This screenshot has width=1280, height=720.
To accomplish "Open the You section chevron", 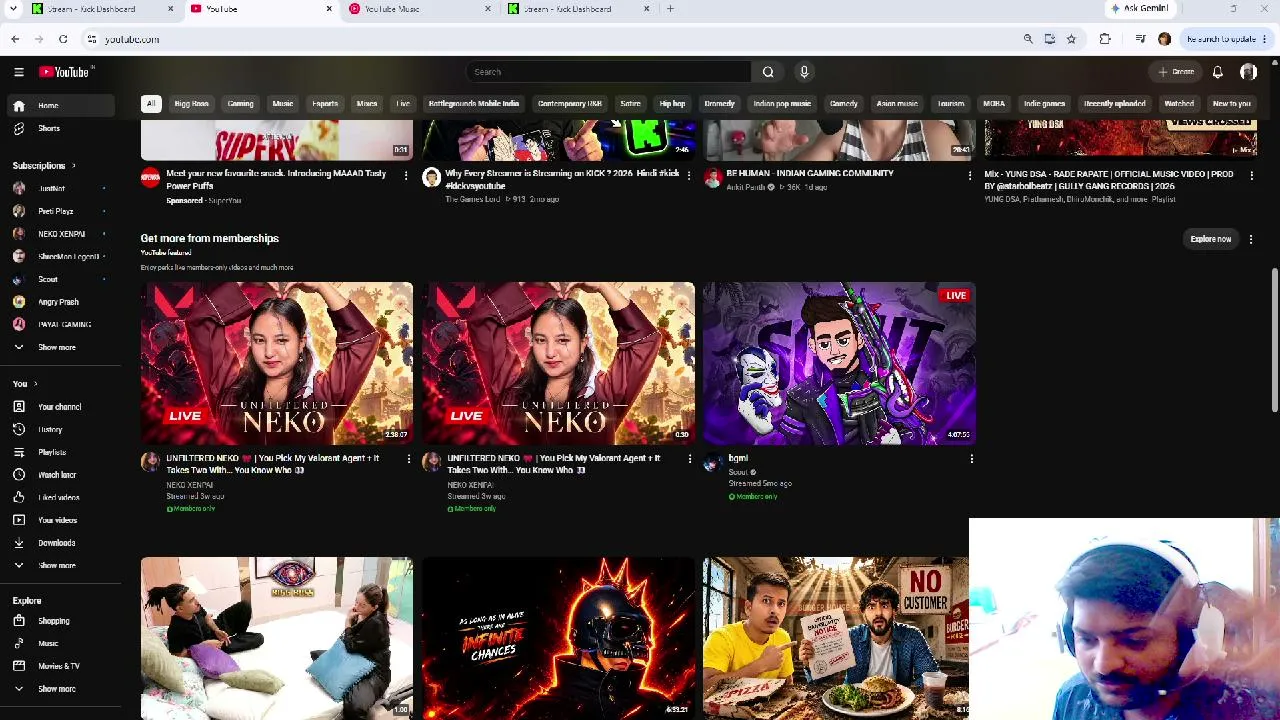I will coord(35,384).
